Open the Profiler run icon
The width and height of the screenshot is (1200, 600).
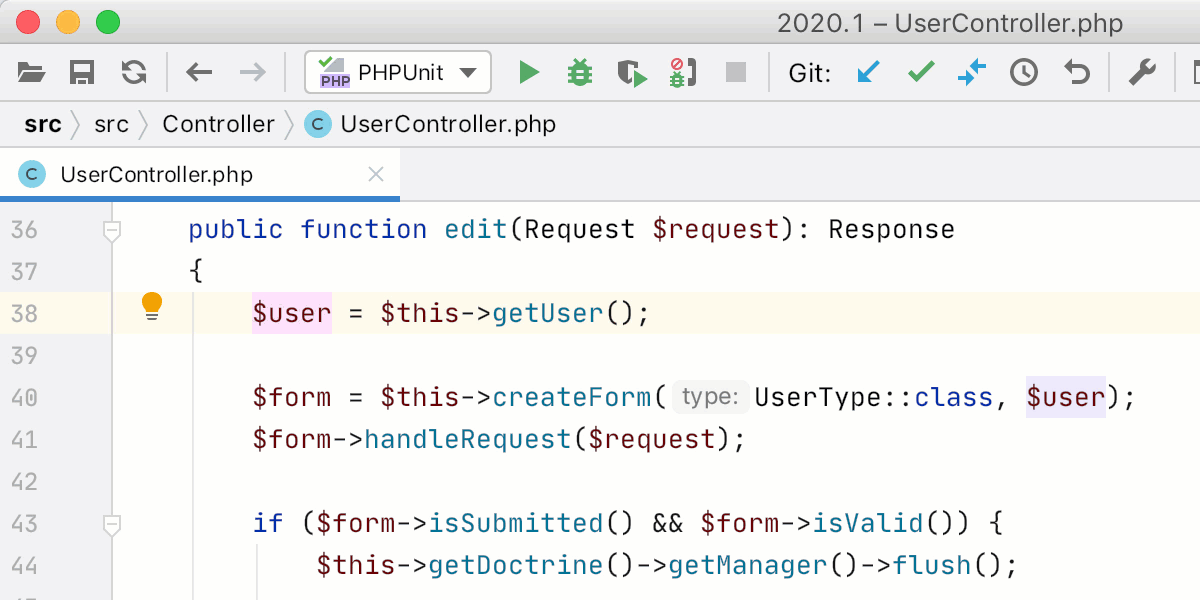coord(682,71)
